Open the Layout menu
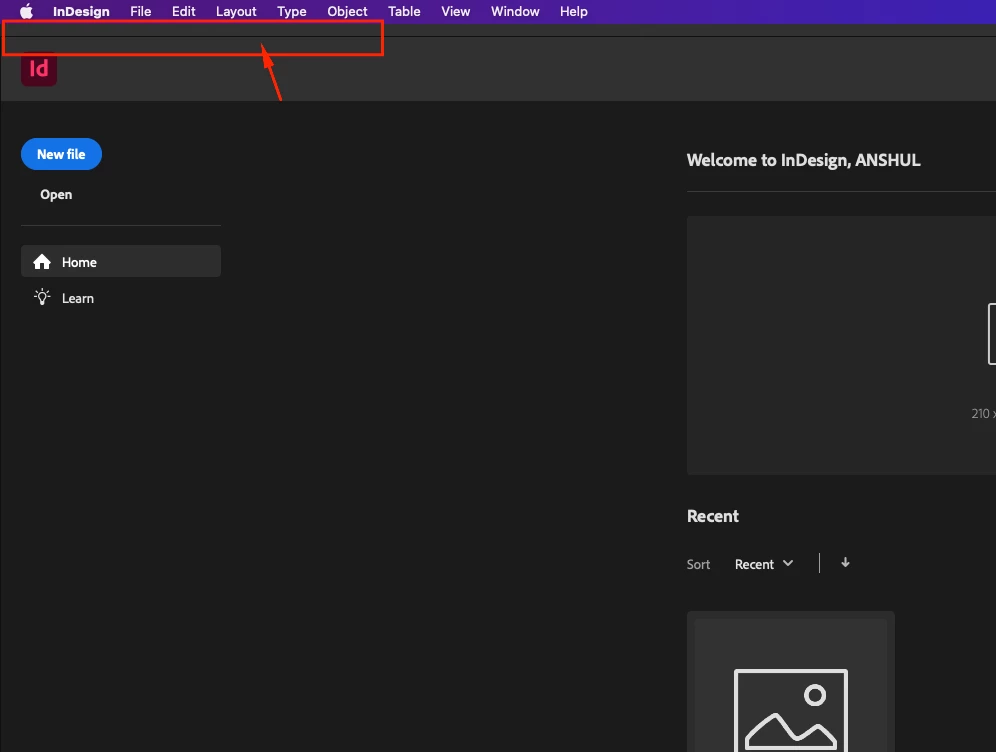 (236, 11)
